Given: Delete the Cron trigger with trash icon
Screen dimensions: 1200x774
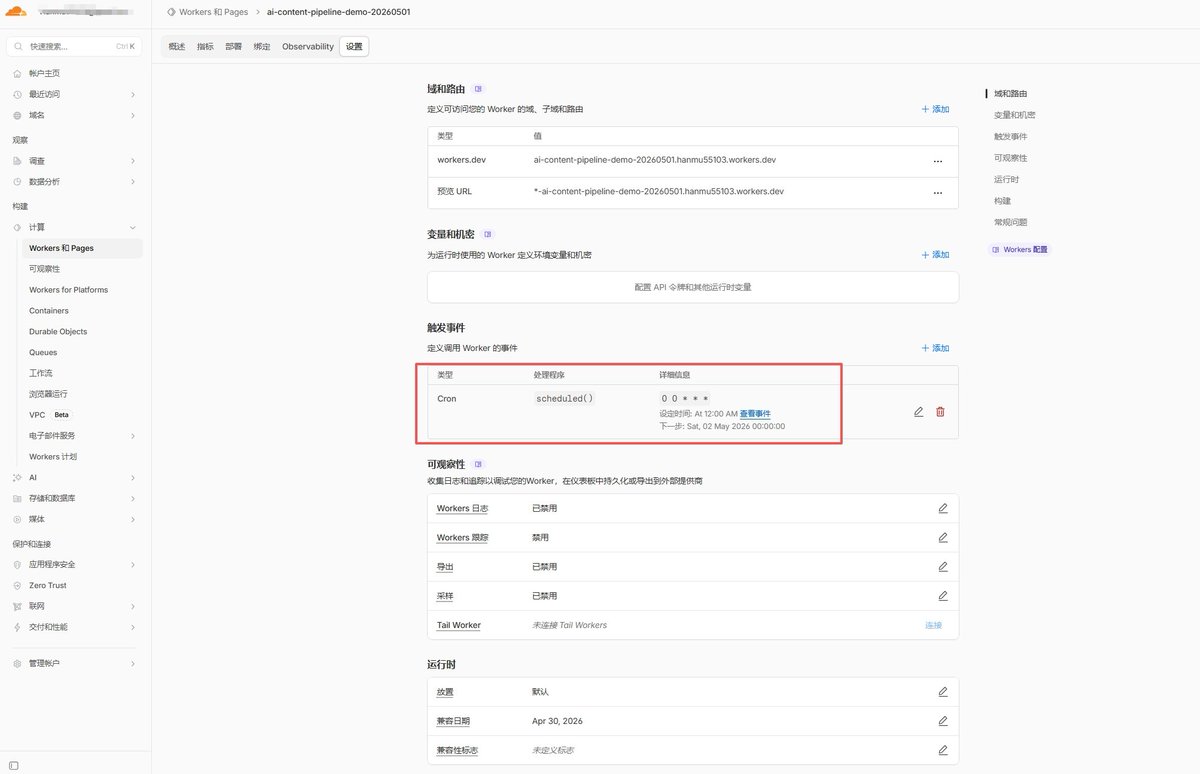Looking at the screenshot, I should click(x=940, y=412).
